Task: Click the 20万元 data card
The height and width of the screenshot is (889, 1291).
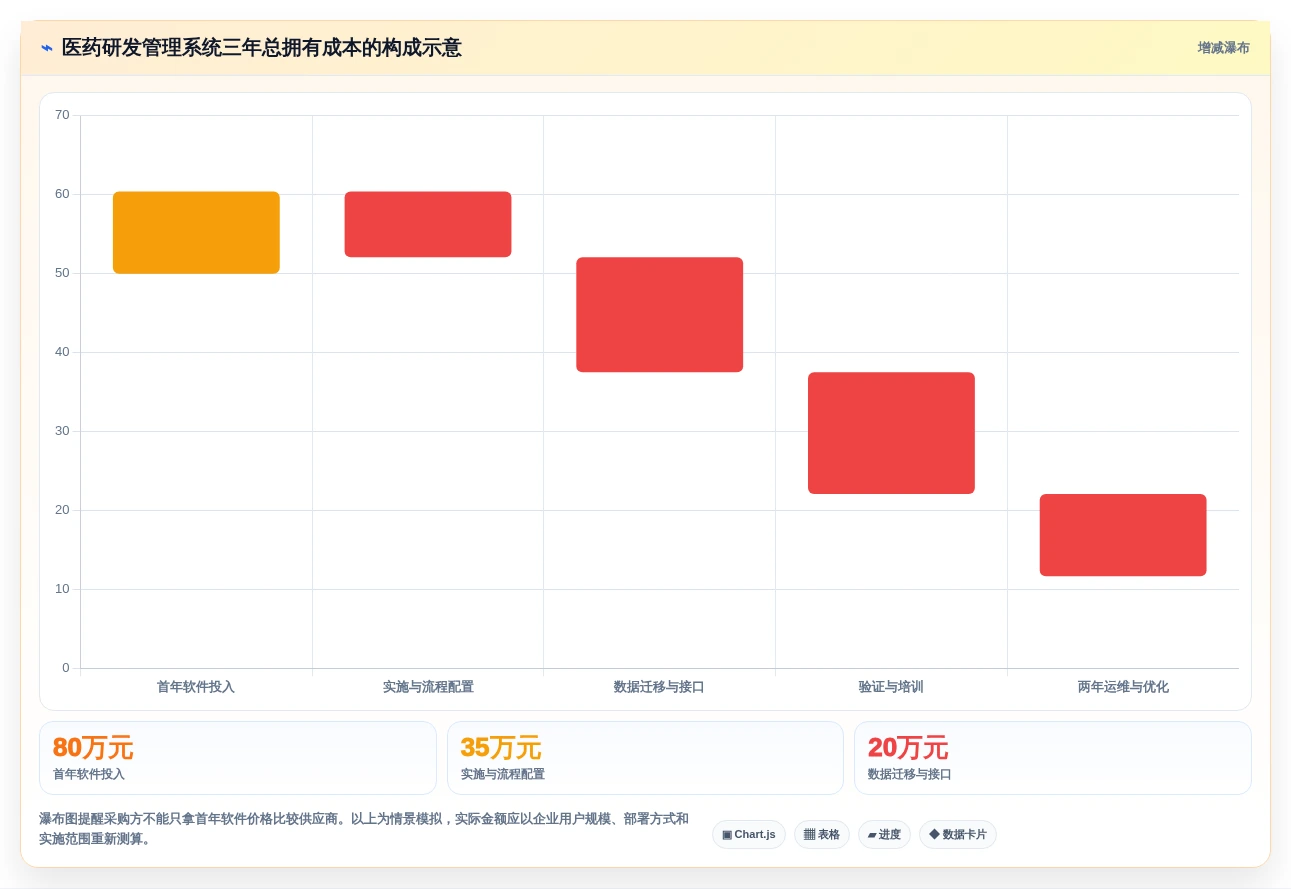Action: (x=1053, y=758)
